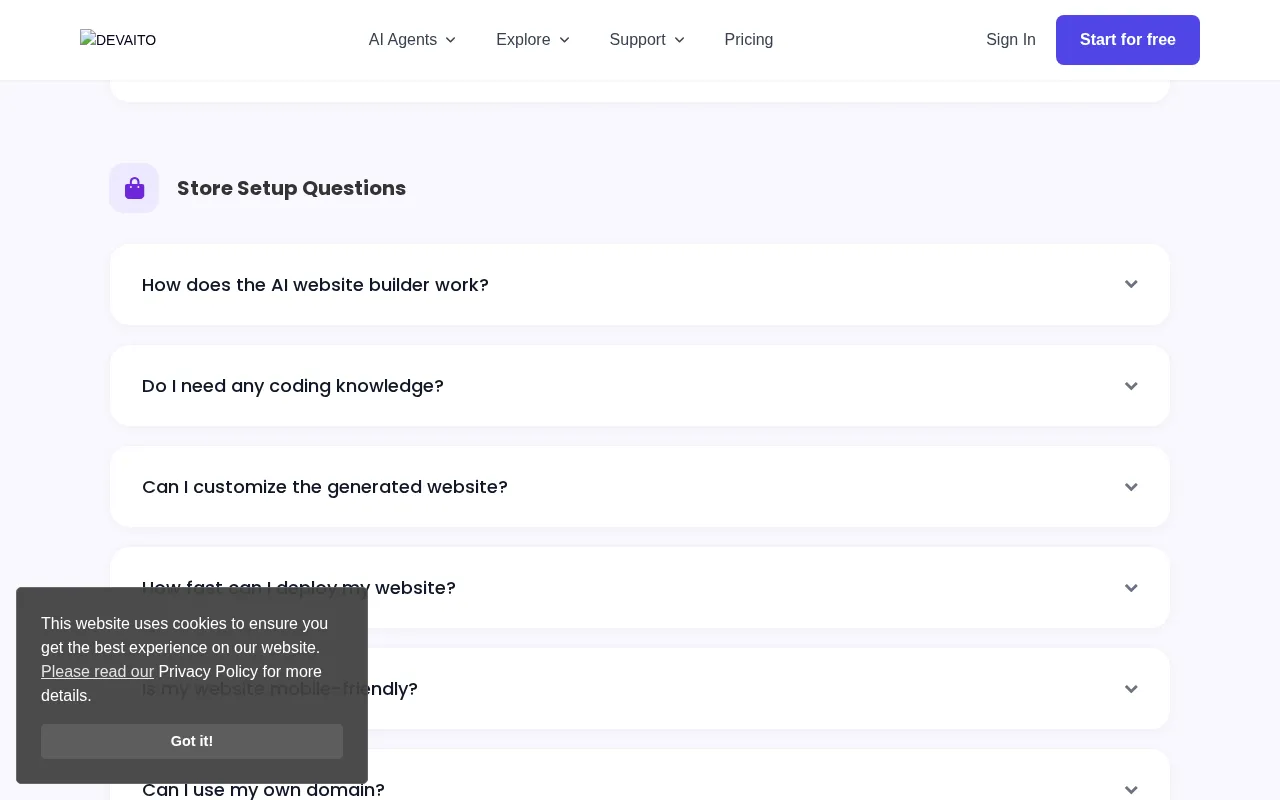The image size is (1280, 800).
Task: Expand 'Do I need any coding knowledge?' chevron
Action: pos(1131,386)
